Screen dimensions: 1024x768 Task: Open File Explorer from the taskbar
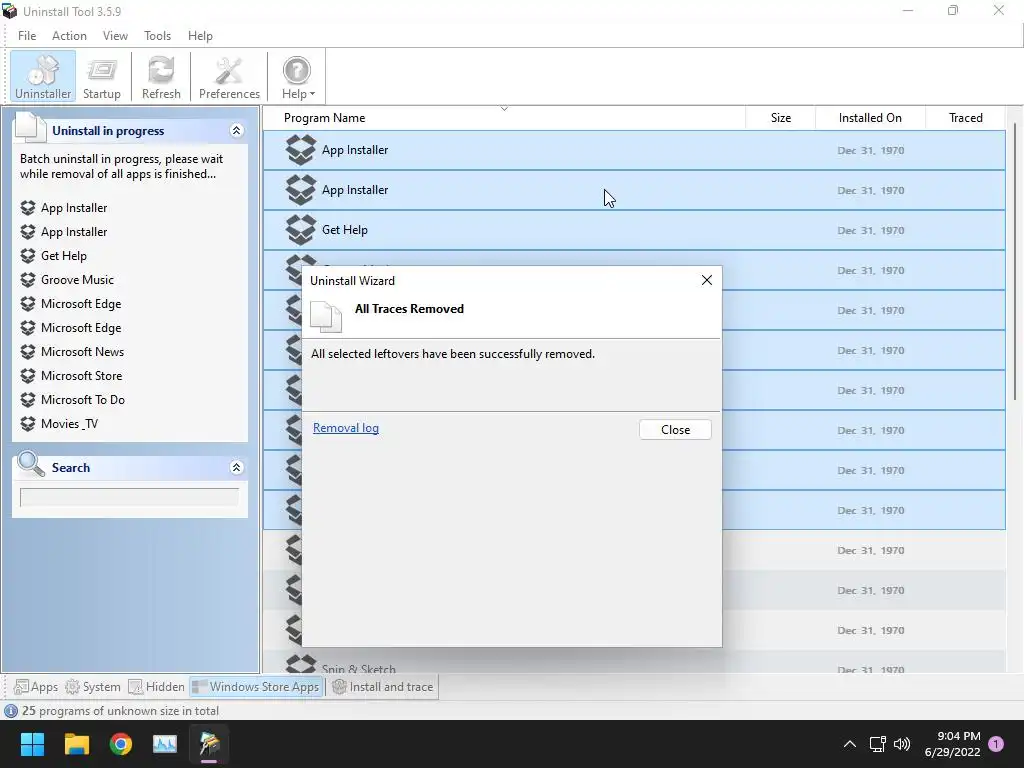[76, 744]
